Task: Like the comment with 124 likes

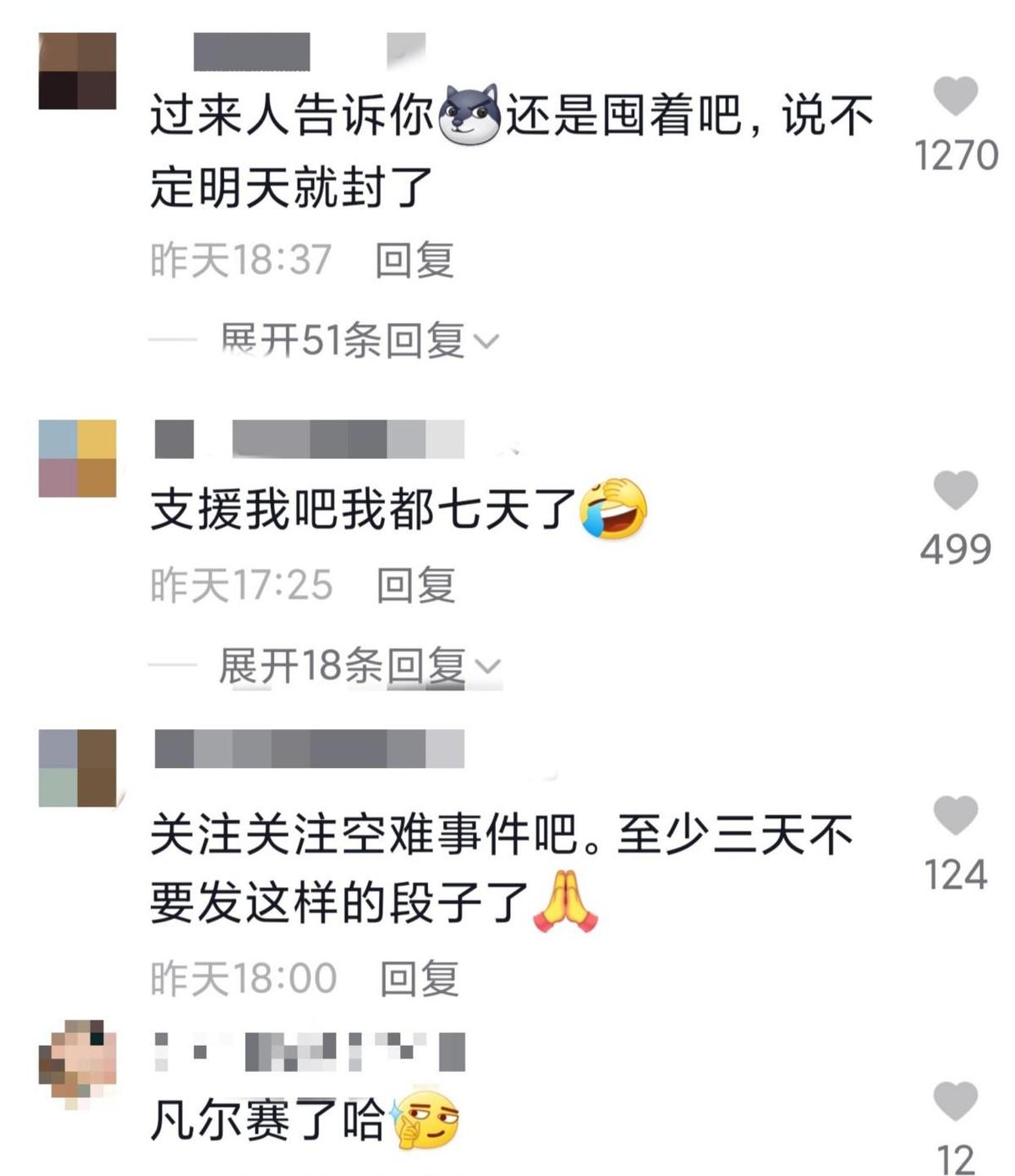Action: [956, 816]
